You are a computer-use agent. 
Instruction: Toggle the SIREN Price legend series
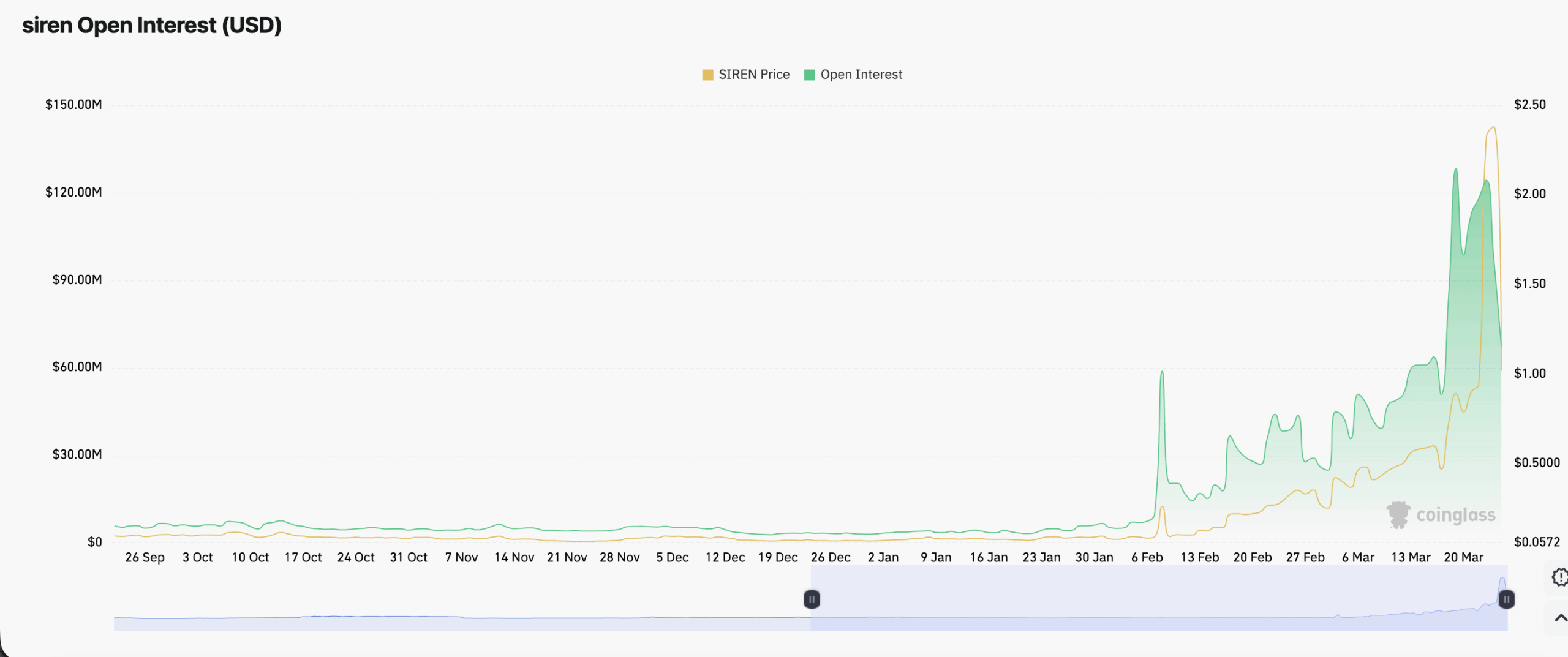745,75
